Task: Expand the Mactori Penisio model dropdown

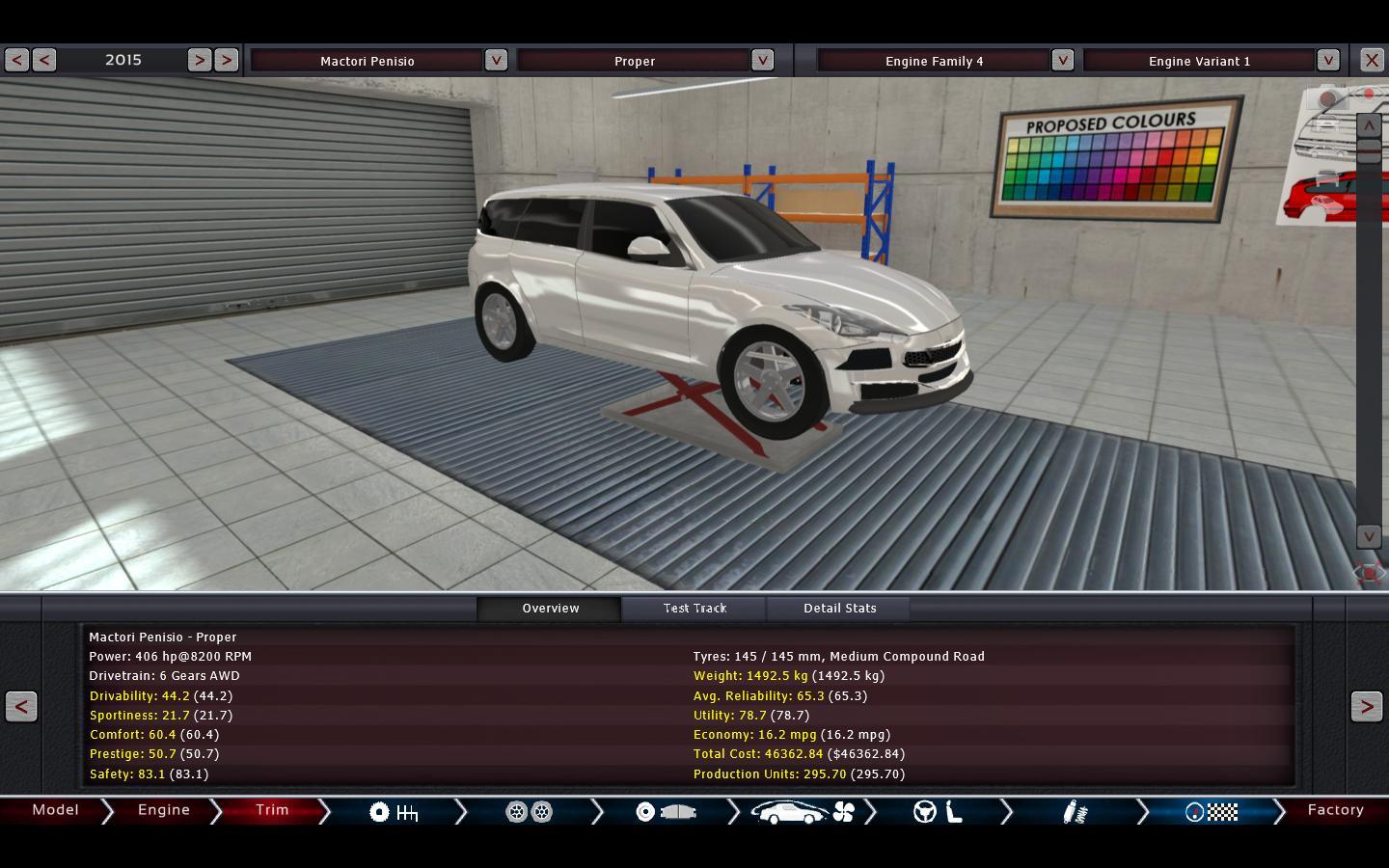Action: (x=496, y=60)
